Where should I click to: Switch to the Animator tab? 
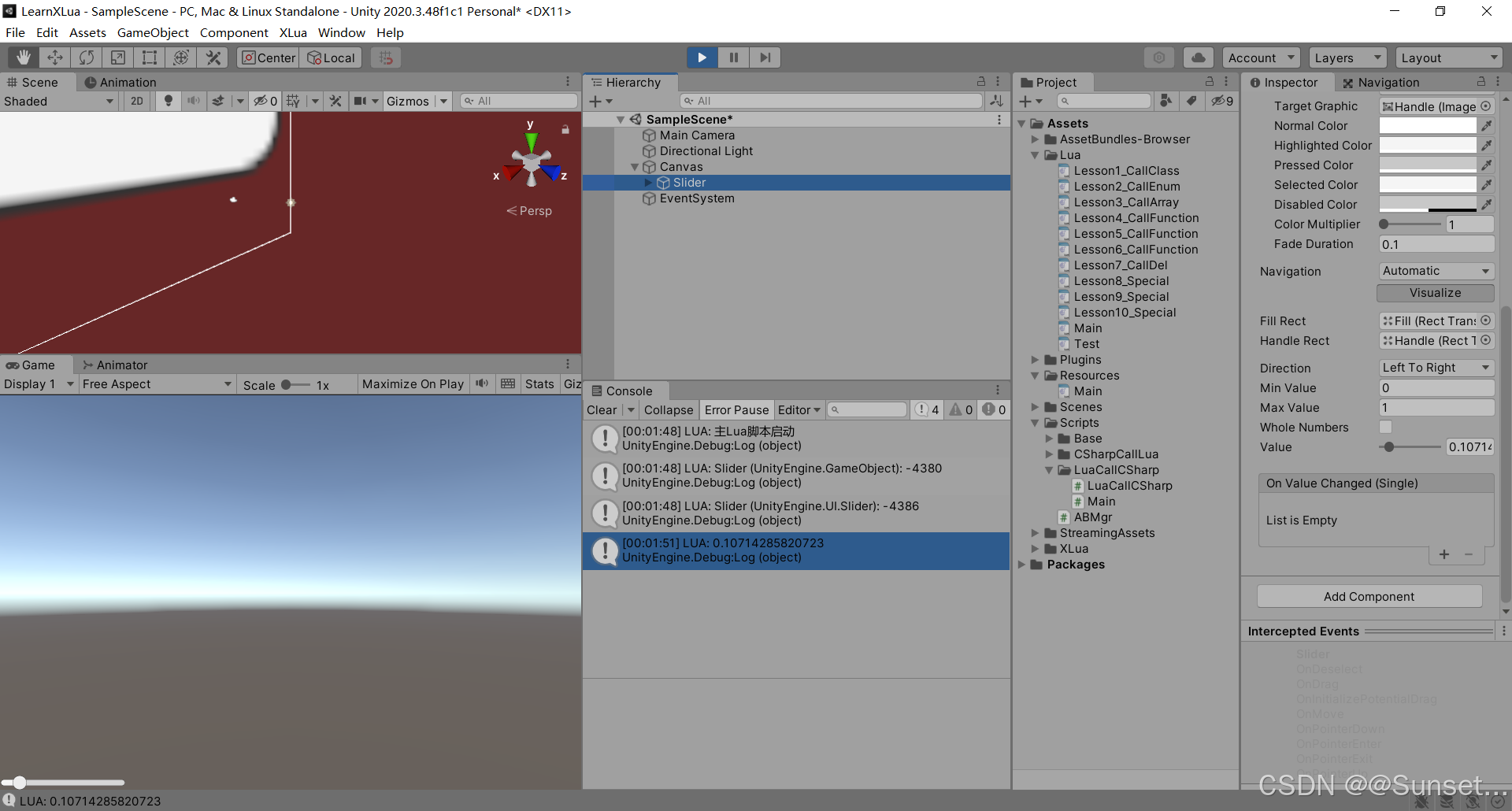[x=115, y=365]
